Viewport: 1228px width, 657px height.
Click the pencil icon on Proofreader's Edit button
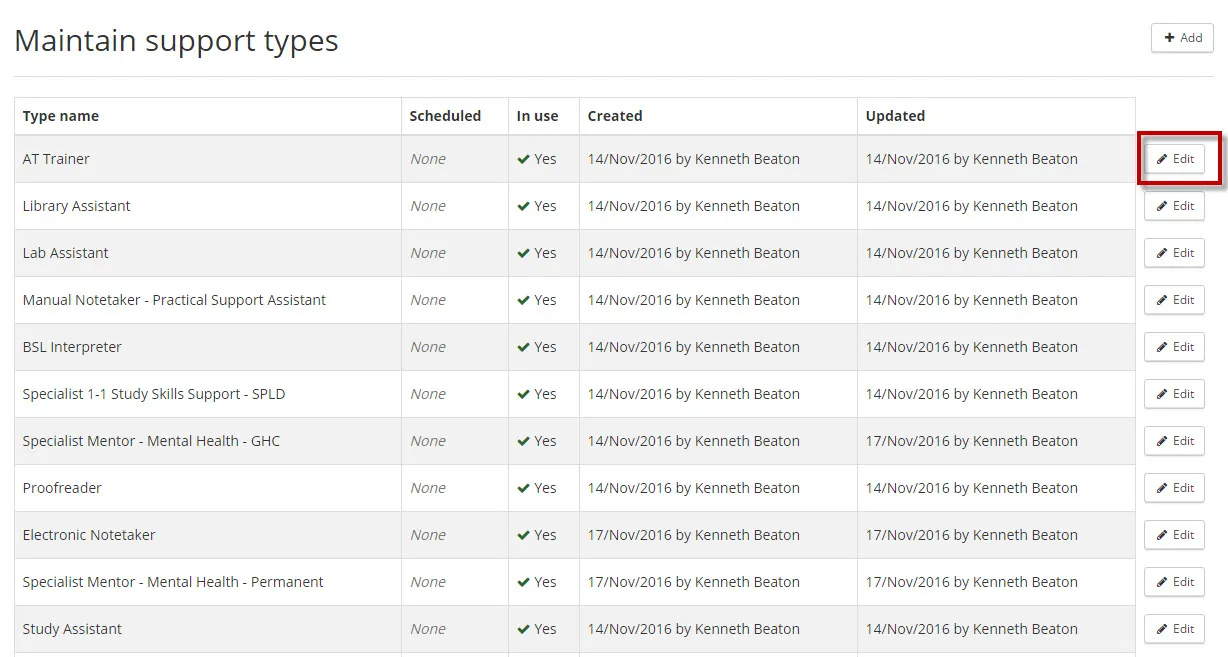coord(1162,488)
